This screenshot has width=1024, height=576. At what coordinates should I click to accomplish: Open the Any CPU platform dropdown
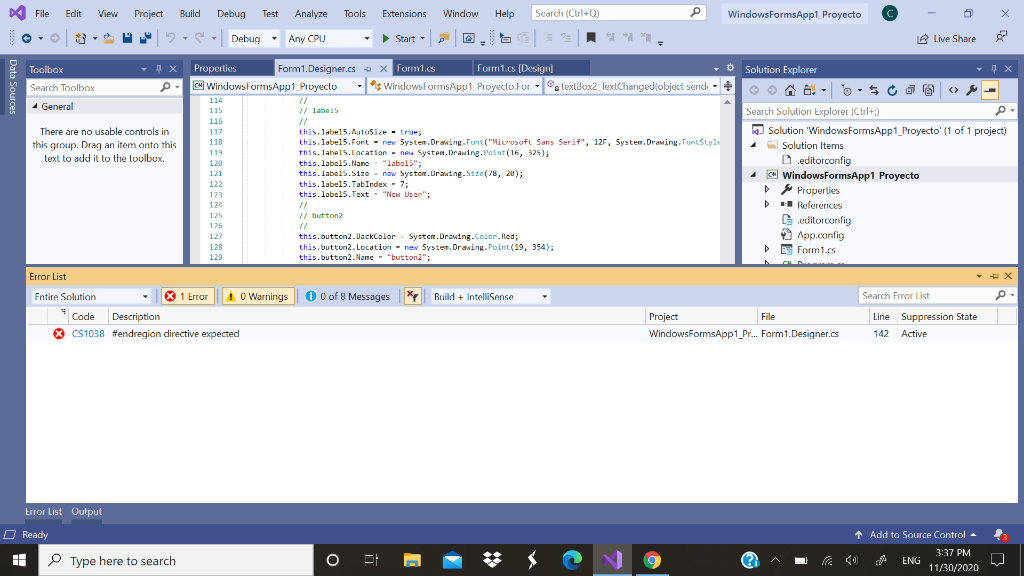[x=328, y=39]
